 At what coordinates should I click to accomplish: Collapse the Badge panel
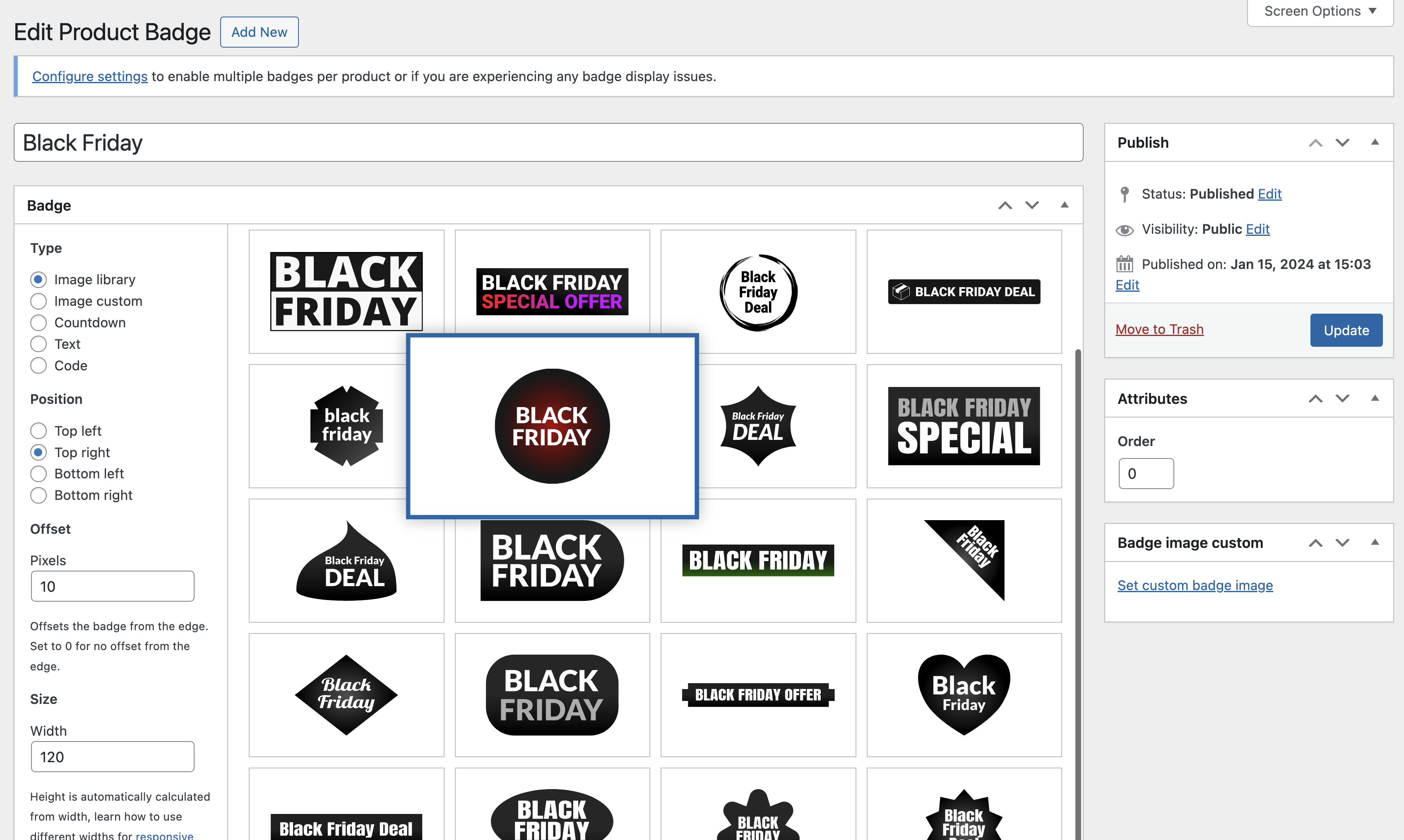1064,205
